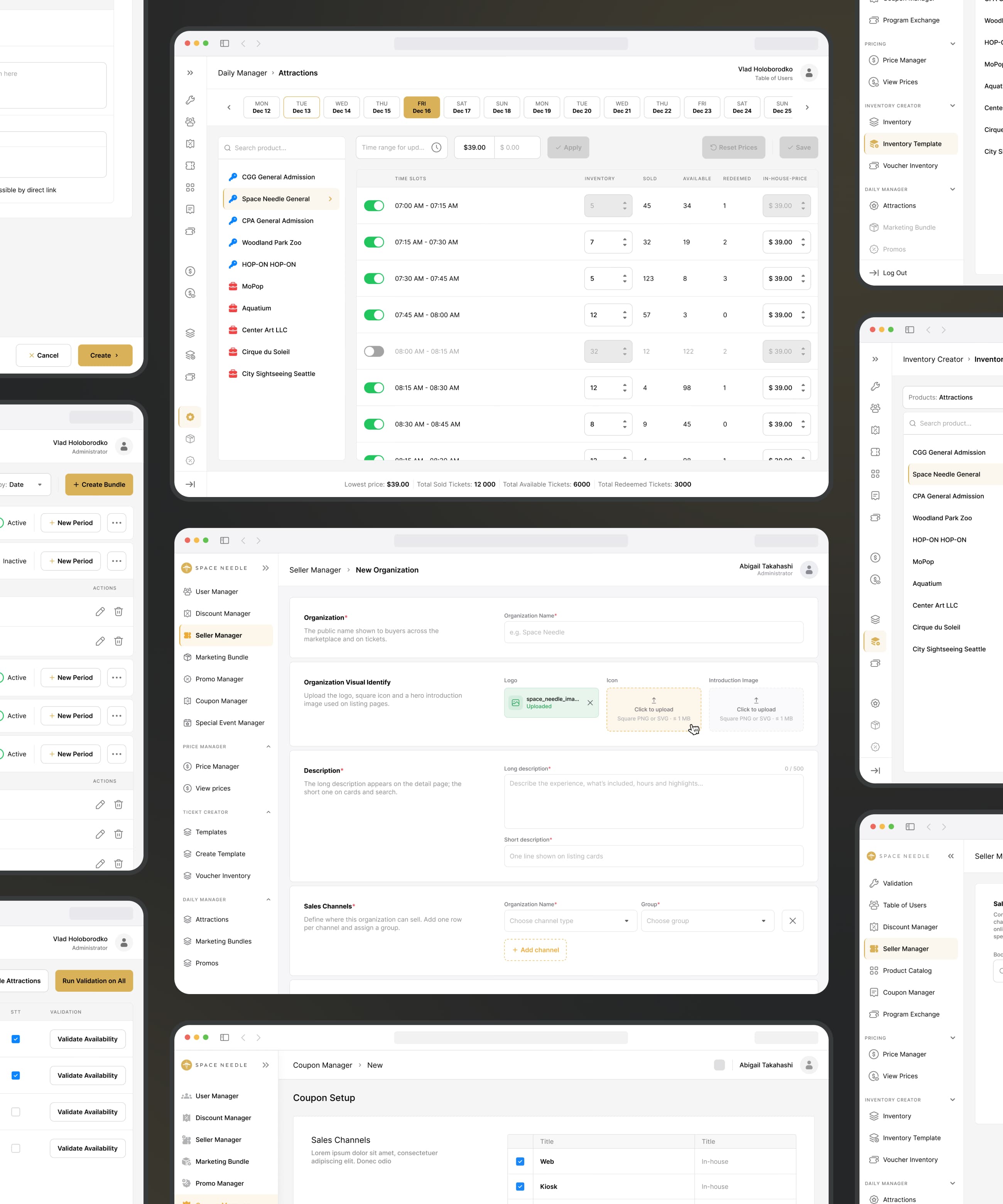
Task: Click the wrench icon in Daily Manager sidebar
Action: (190, 100)
